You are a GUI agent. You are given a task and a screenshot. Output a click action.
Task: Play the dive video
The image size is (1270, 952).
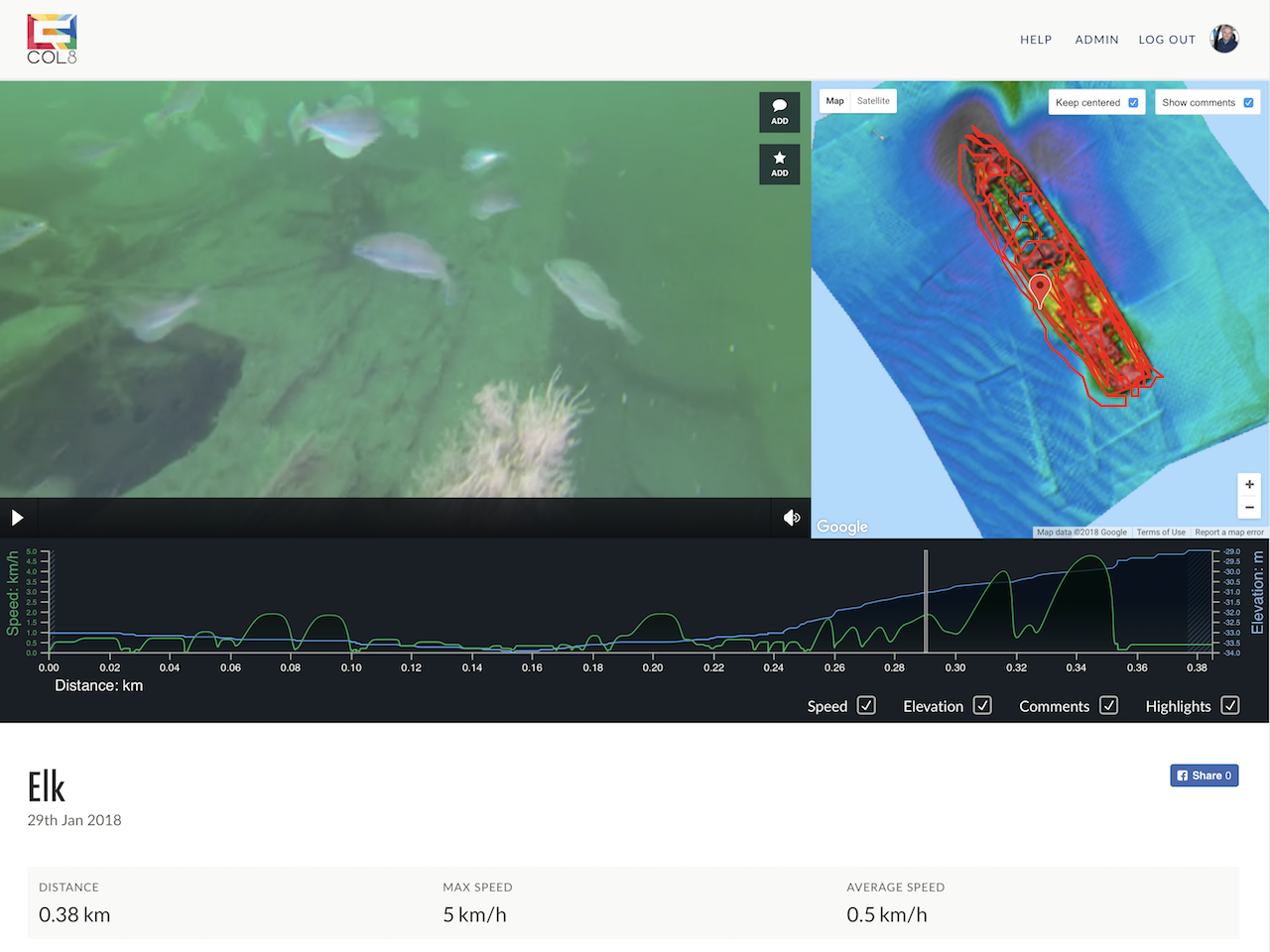click(x=17, y=518)
